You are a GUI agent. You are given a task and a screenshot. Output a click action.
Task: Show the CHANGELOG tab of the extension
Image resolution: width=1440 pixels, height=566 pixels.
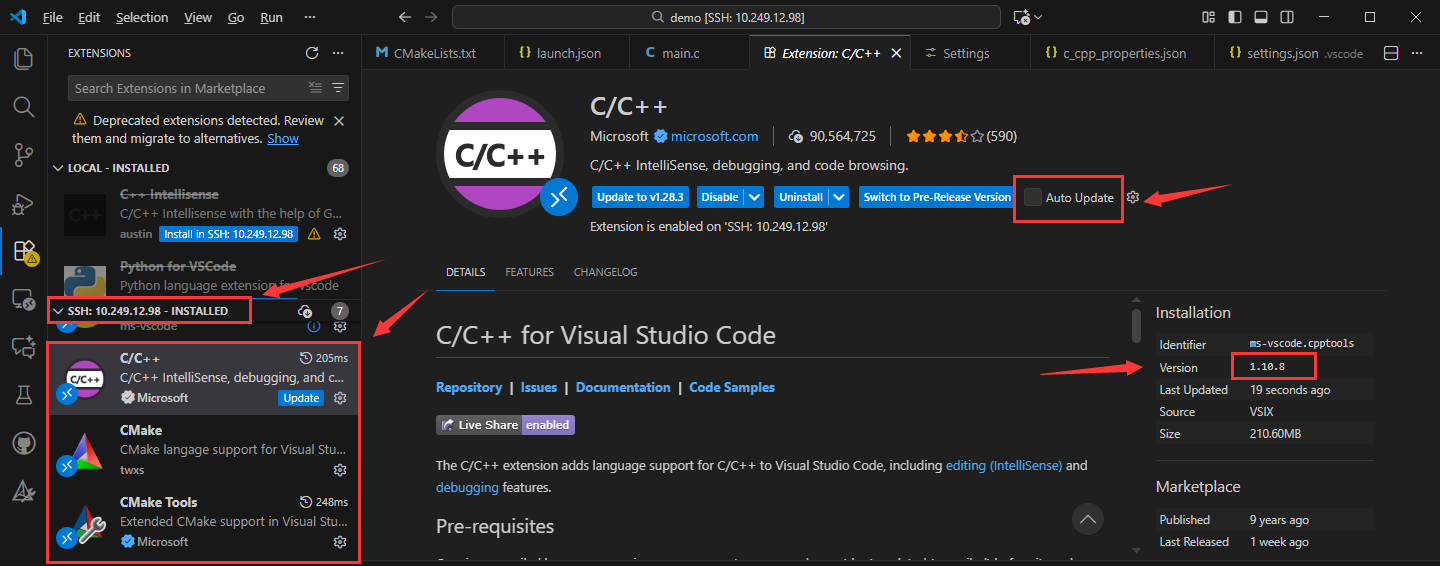pos(605,272)
